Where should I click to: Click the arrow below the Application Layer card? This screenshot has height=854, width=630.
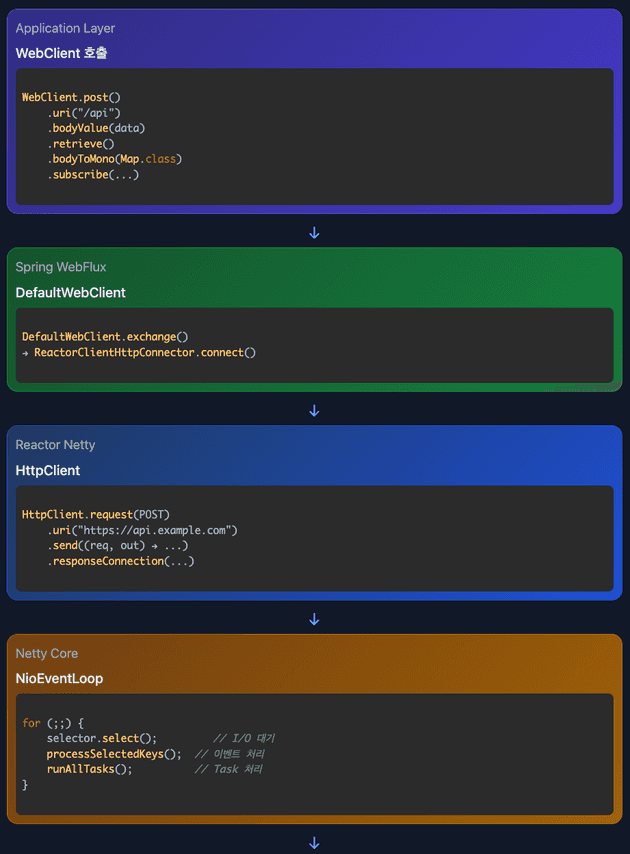click(x=314, y=232)
